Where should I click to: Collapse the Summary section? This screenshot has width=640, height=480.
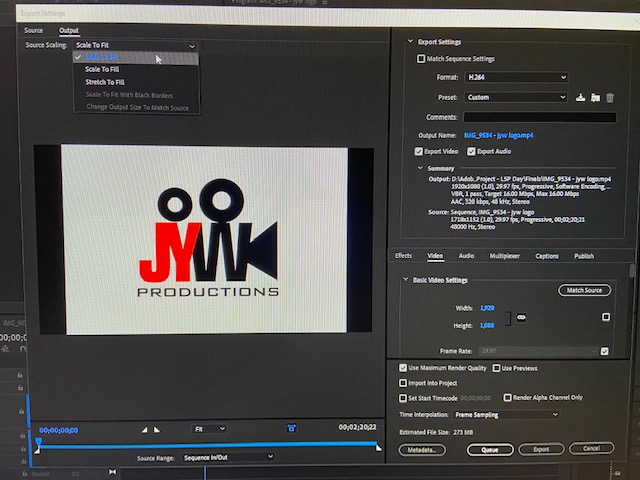[x=420, y=168]
